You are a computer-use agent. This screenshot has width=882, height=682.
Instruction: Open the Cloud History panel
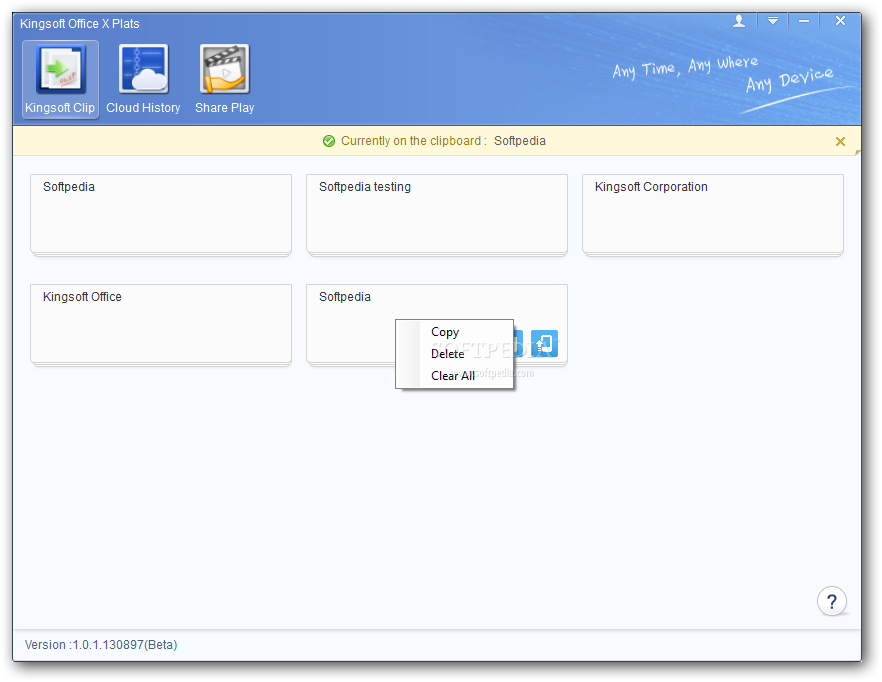(143, 79)
